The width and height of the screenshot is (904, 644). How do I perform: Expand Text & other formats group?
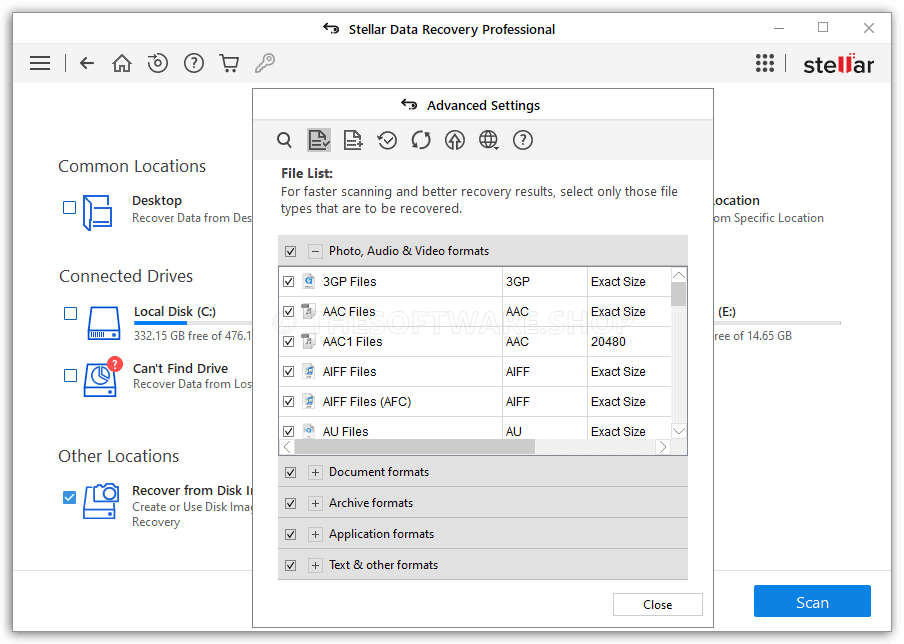[315, 566]
